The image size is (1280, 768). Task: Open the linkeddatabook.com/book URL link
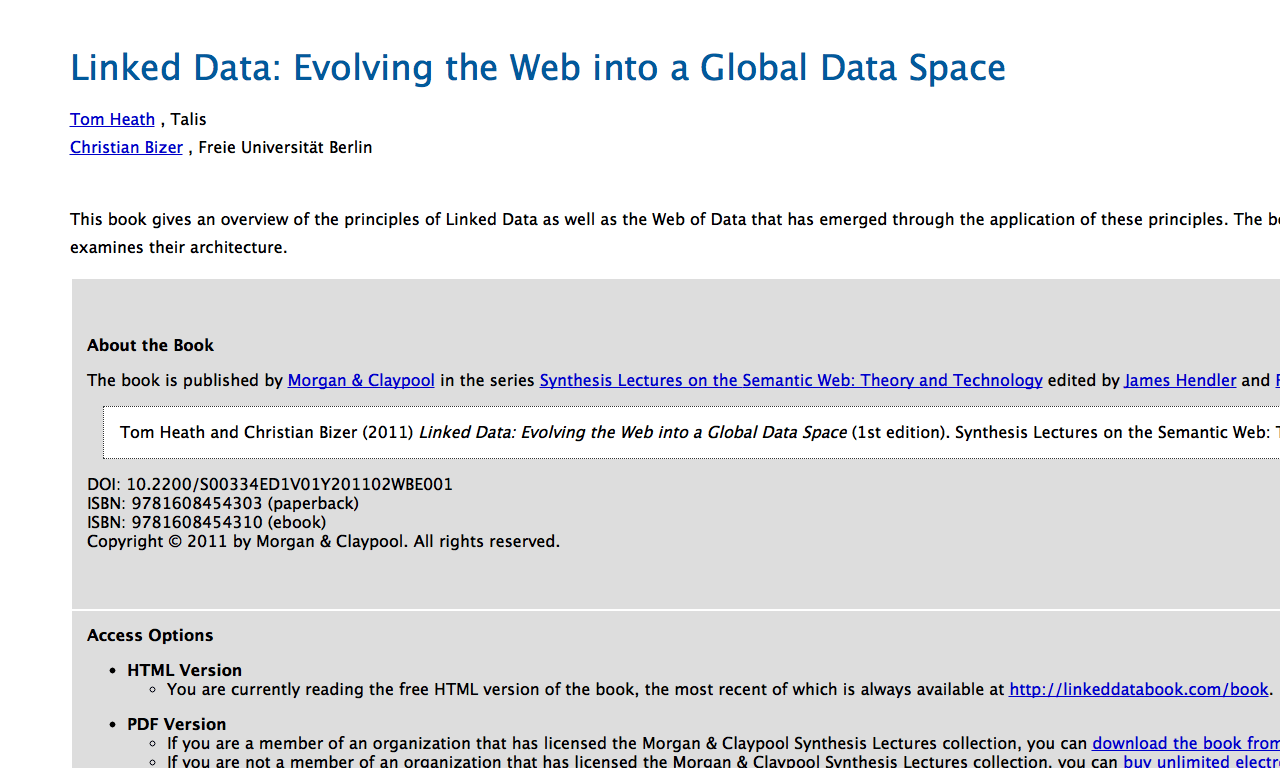point(1139,689)
